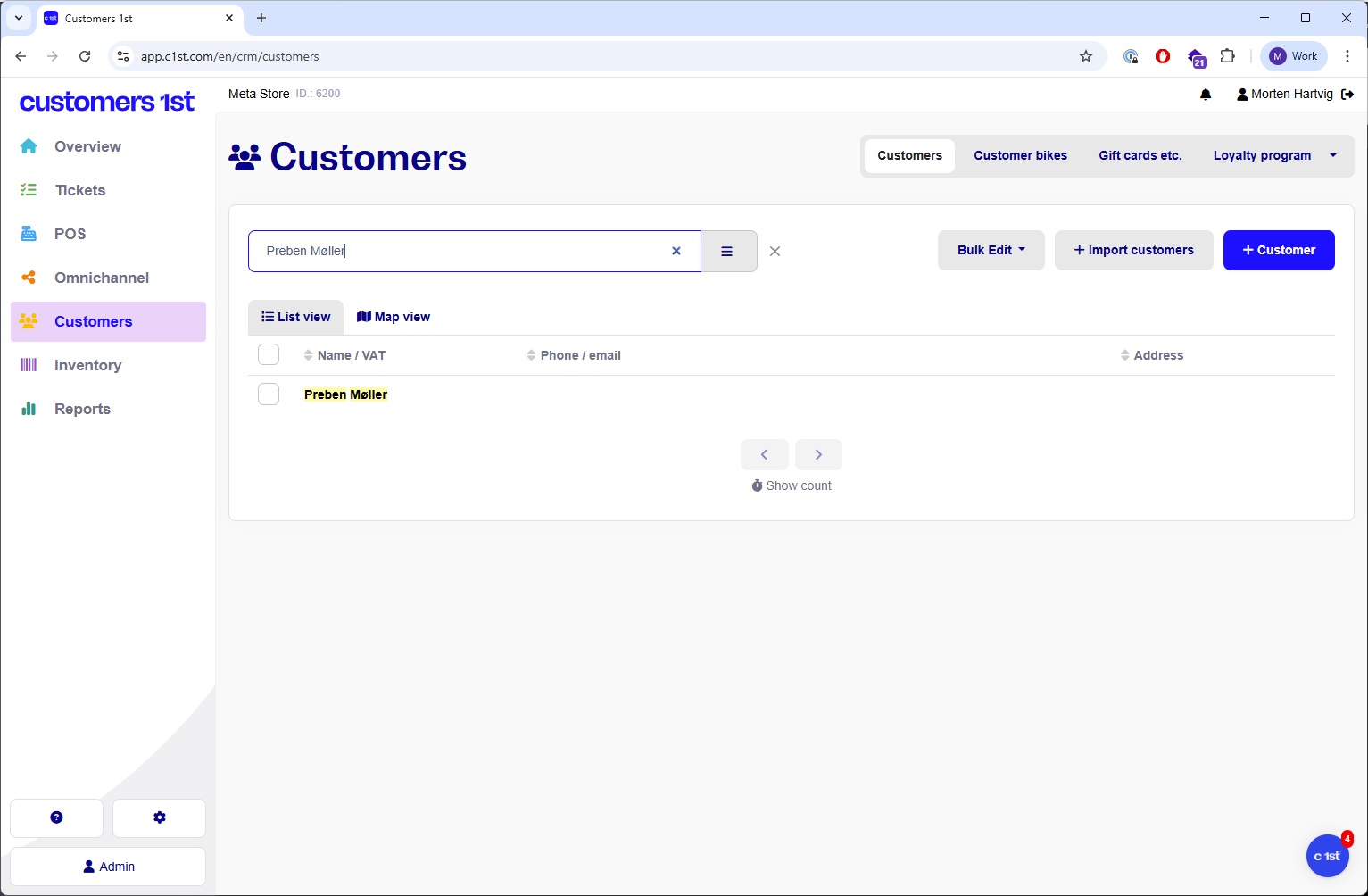Viewport: 1368px width, 896px height.
Task: Open settings gear button in sidebar
Action: pos(159,817)
